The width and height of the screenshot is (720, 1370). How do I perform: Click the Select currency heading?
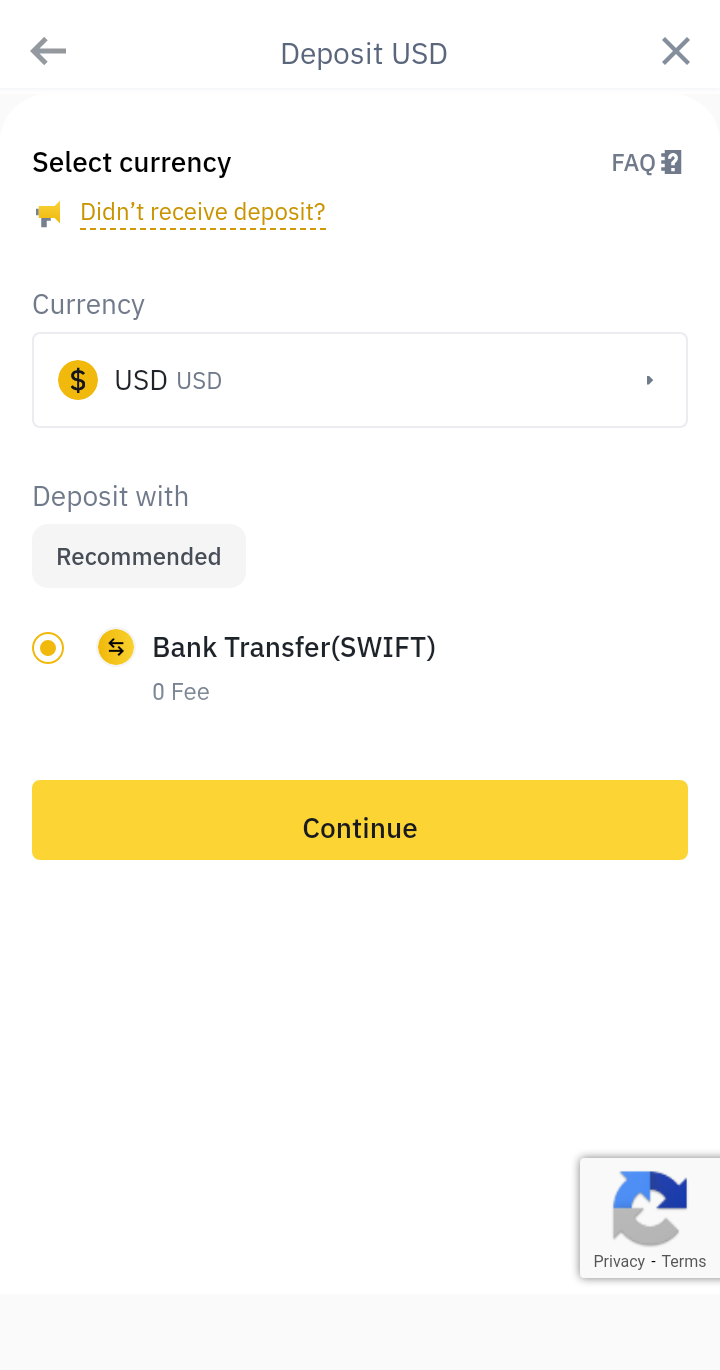pos(132,162)
